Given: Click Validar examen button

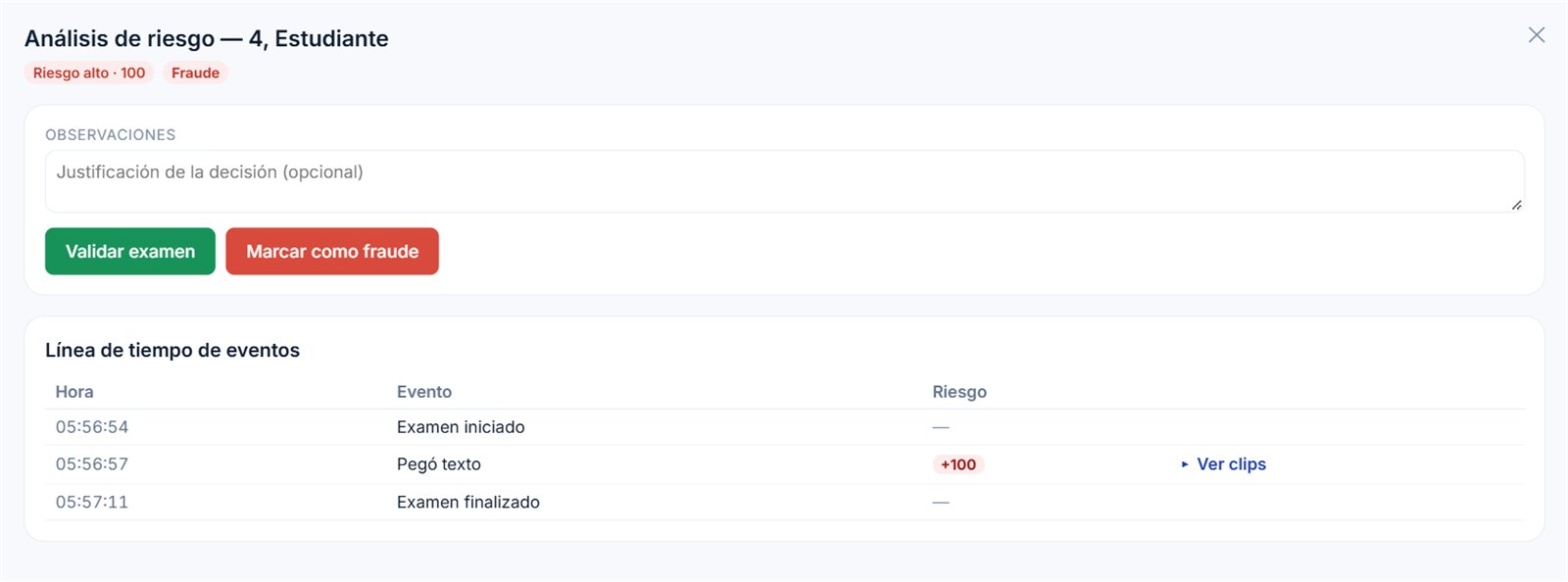Looking at the screenshot, I should click(130, 252).
